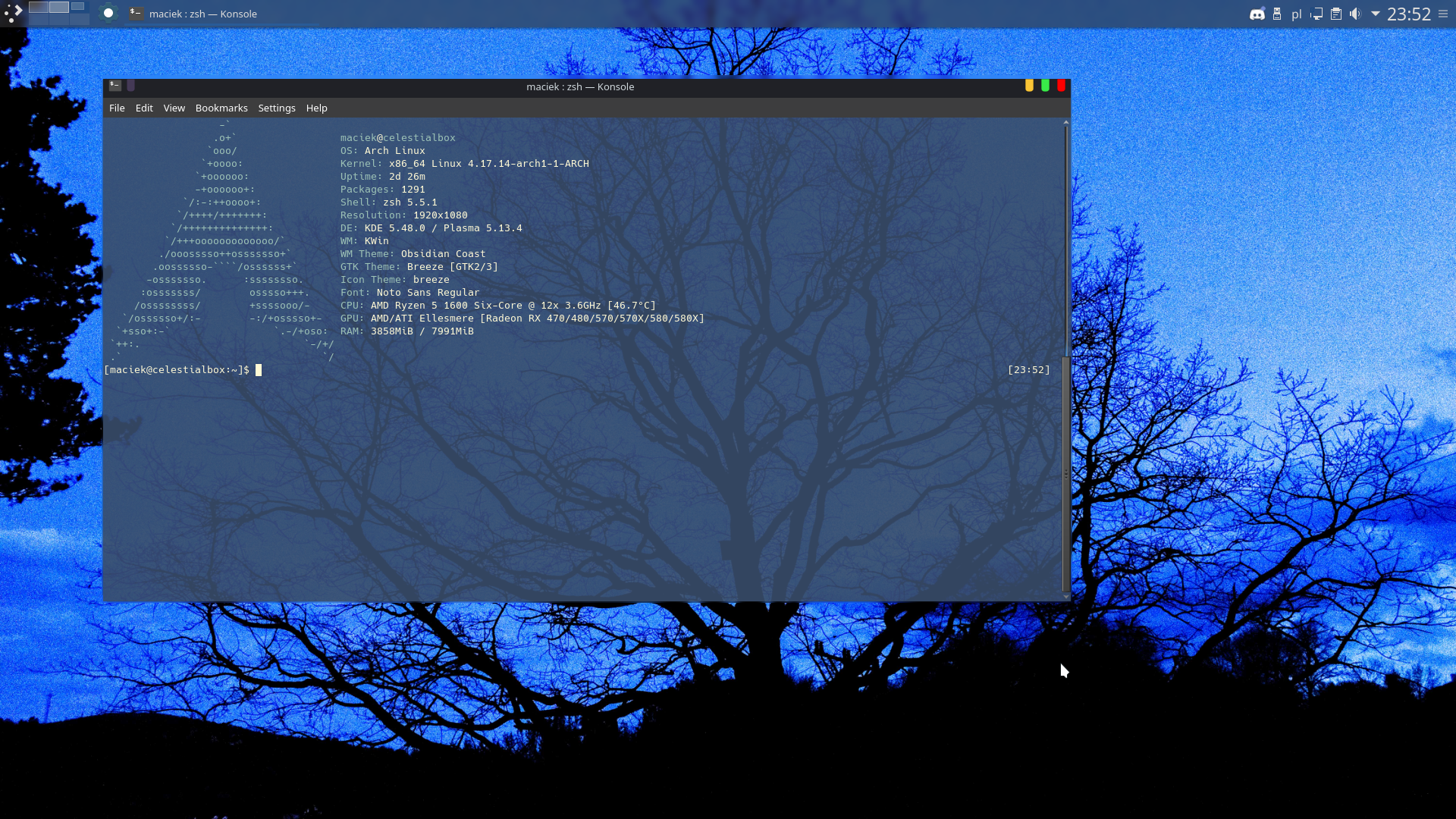Switch to the second virtual desktop in pager
The image size is (1456, 819).
tap(59, 7)
